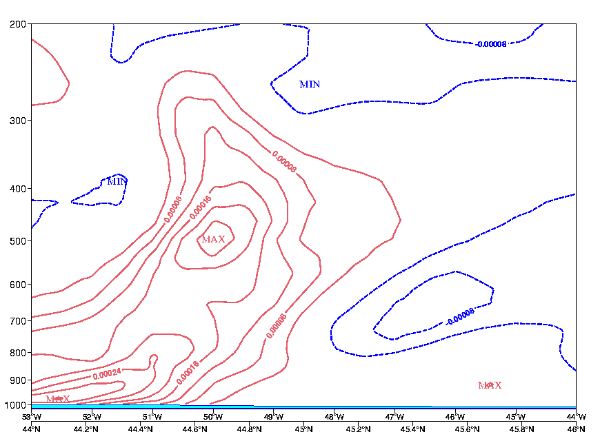600x441 pixels.
Task: Click the red MAX label at bottom left corner
Action: tap(58, 399)
